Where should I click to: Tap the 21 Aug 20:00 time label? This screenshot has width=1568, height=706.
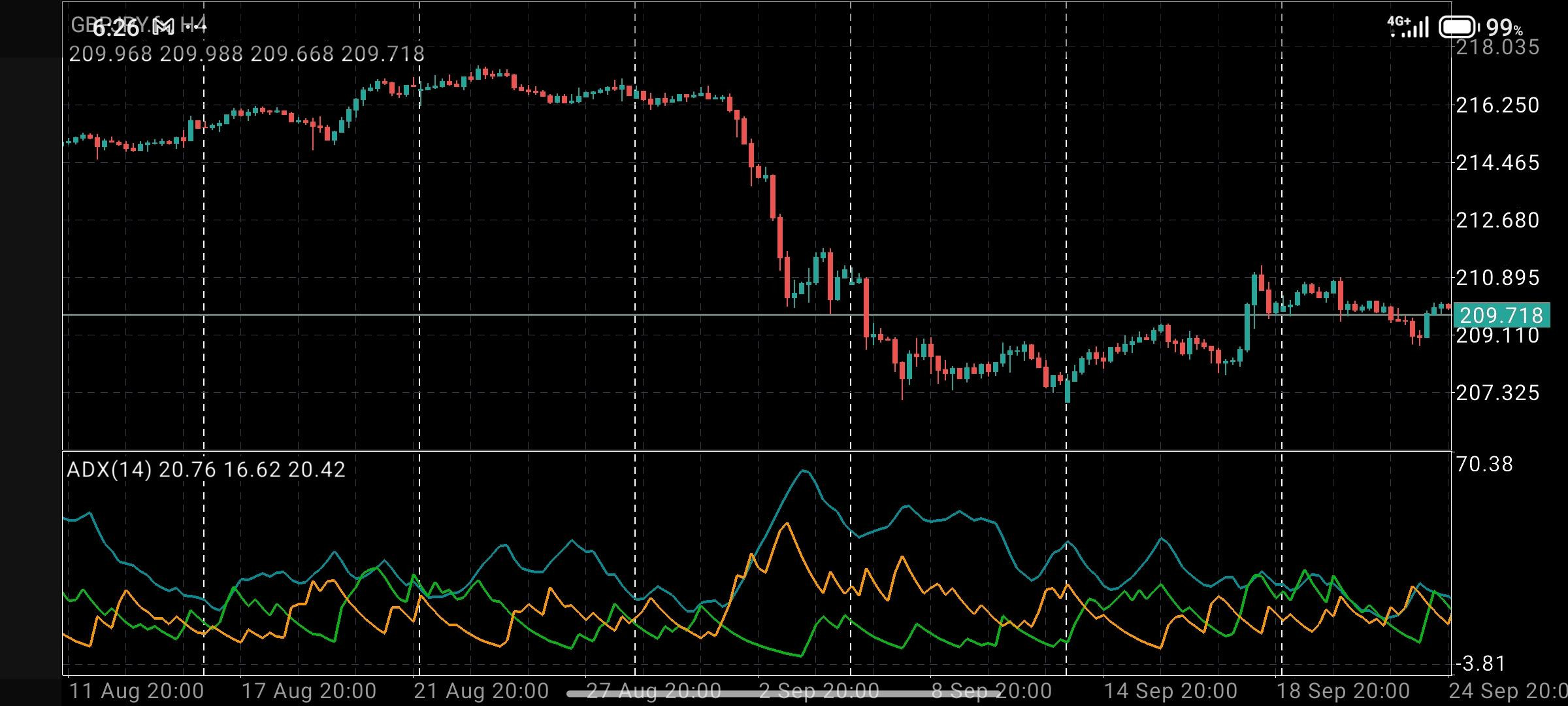tap(482, 691)
